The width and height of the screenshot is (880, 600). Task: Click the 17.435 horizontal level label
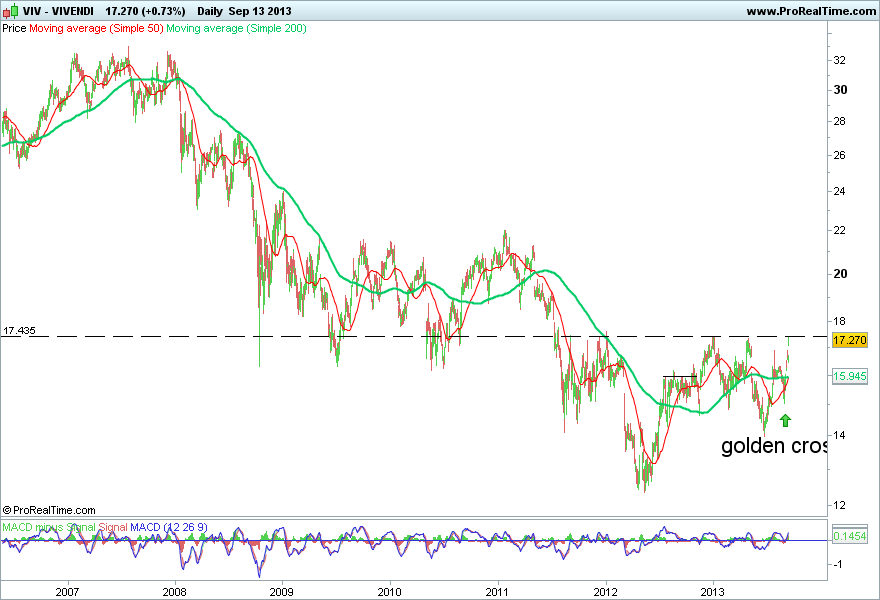19,331
